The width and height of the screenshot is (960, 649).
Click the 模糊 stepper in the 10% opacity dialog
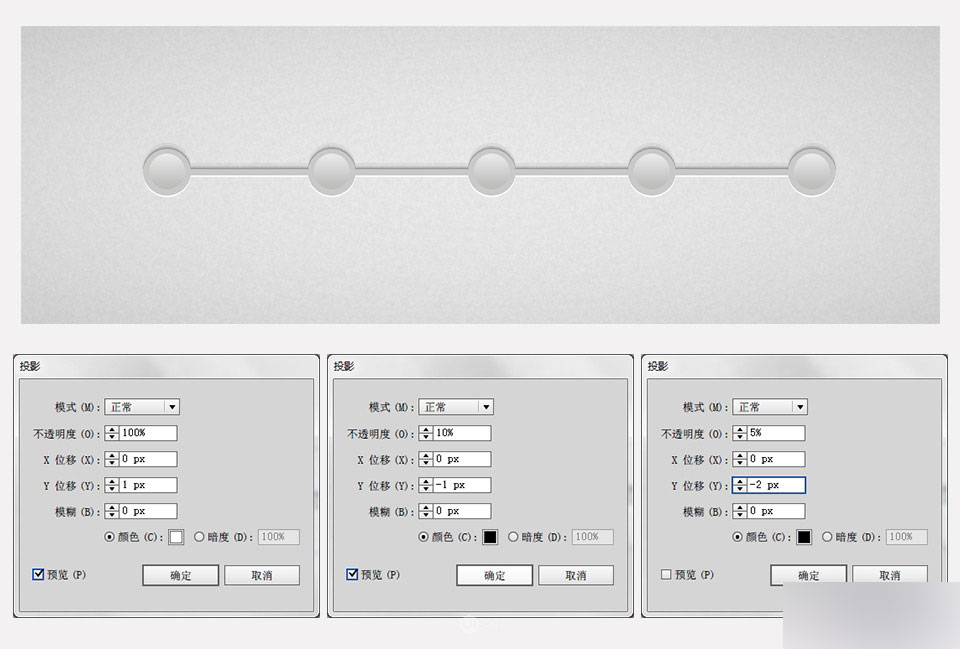(426, 511)
